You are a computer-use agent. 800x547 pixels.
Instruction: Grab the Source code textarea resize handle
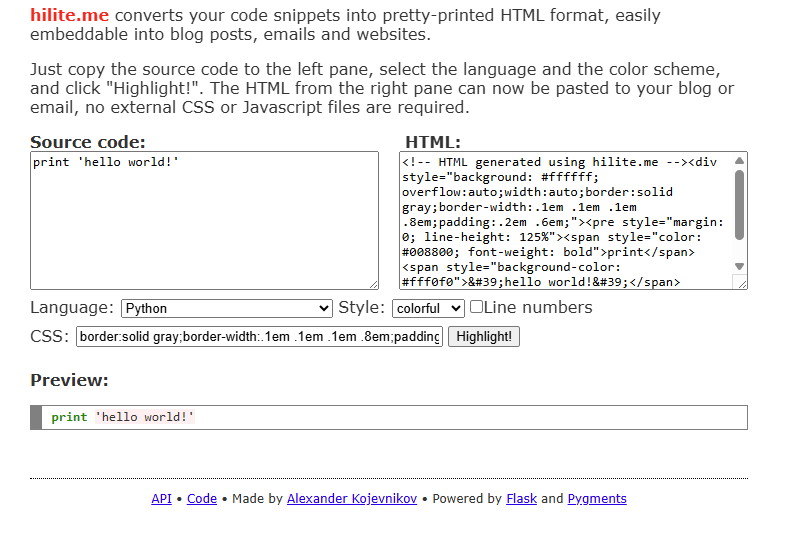tap(373, 284)
